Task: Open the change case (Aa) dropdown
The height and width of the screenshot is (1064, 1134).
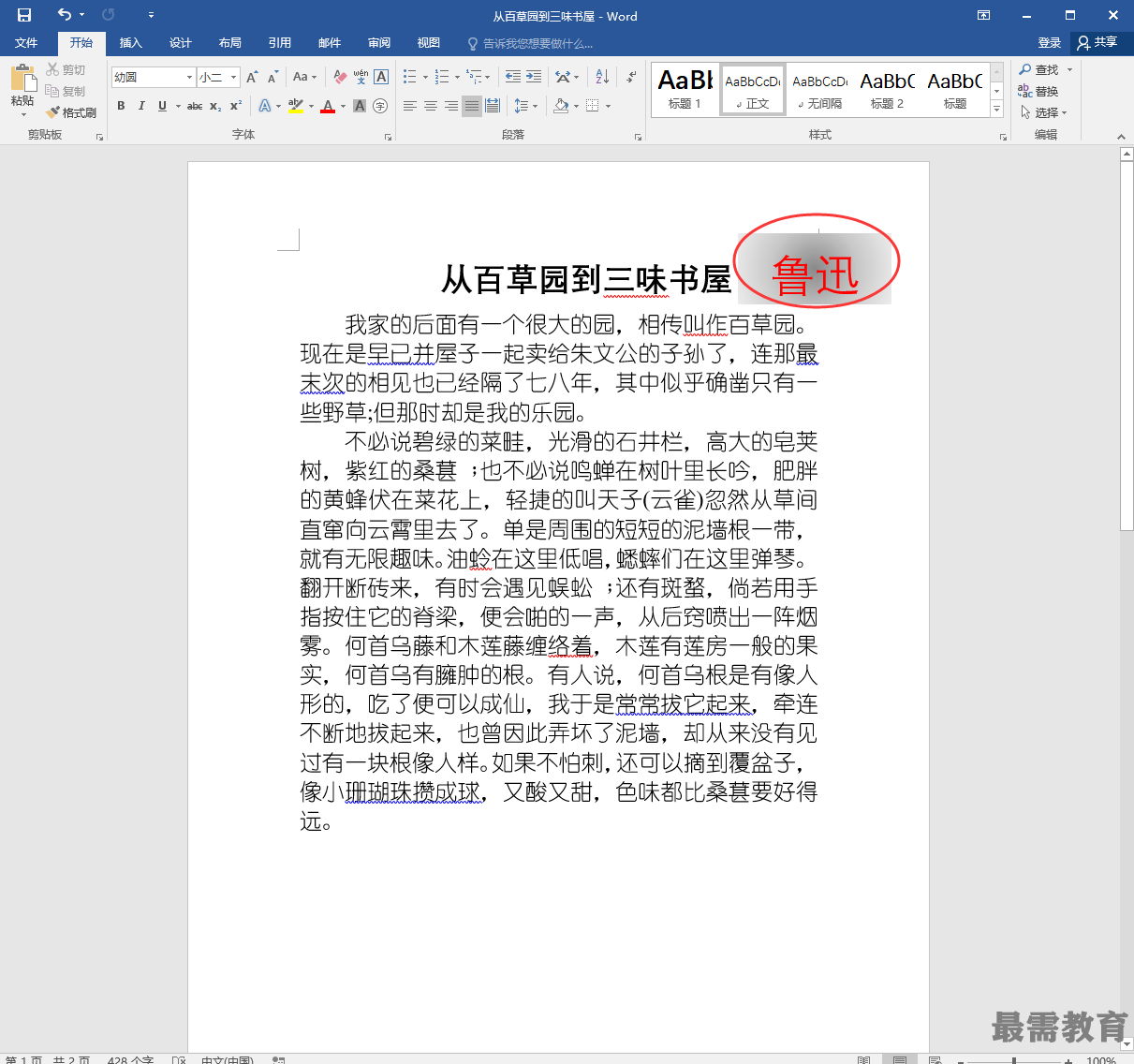Action: [x=304, y=77]
